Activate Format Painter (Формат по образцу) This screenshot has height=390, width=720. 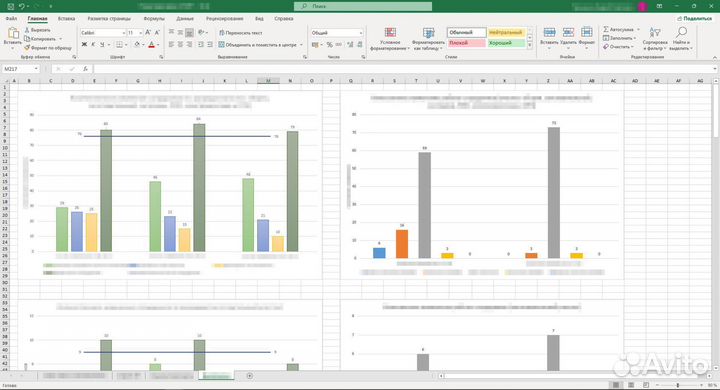[x=48, y=47]
